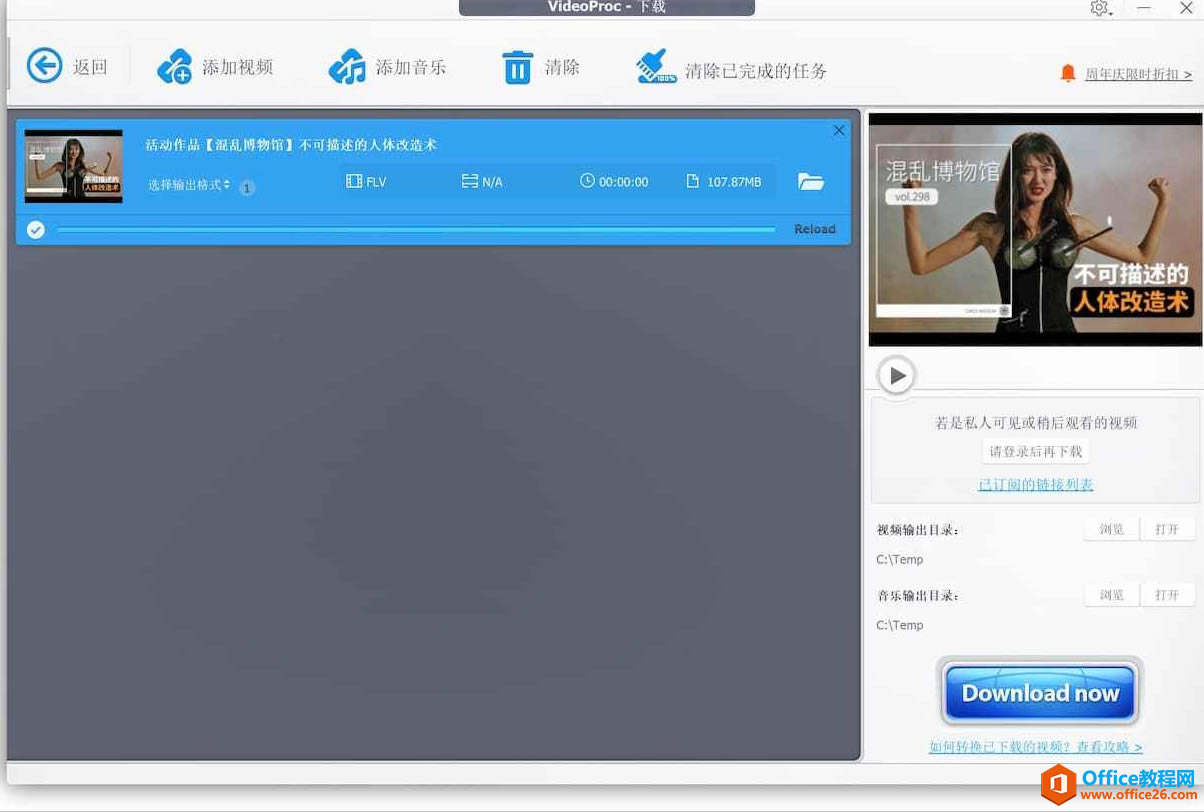Click the 107.87MB size text
The image size is (1204, 812).
click(734, 182)
